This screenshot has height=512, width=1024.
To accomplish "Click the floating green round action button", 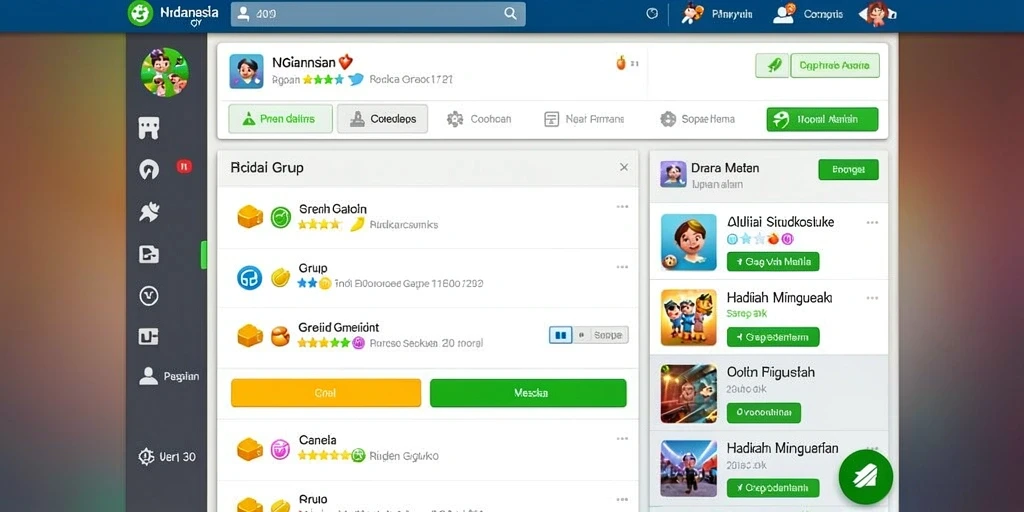I will [866, 477].
